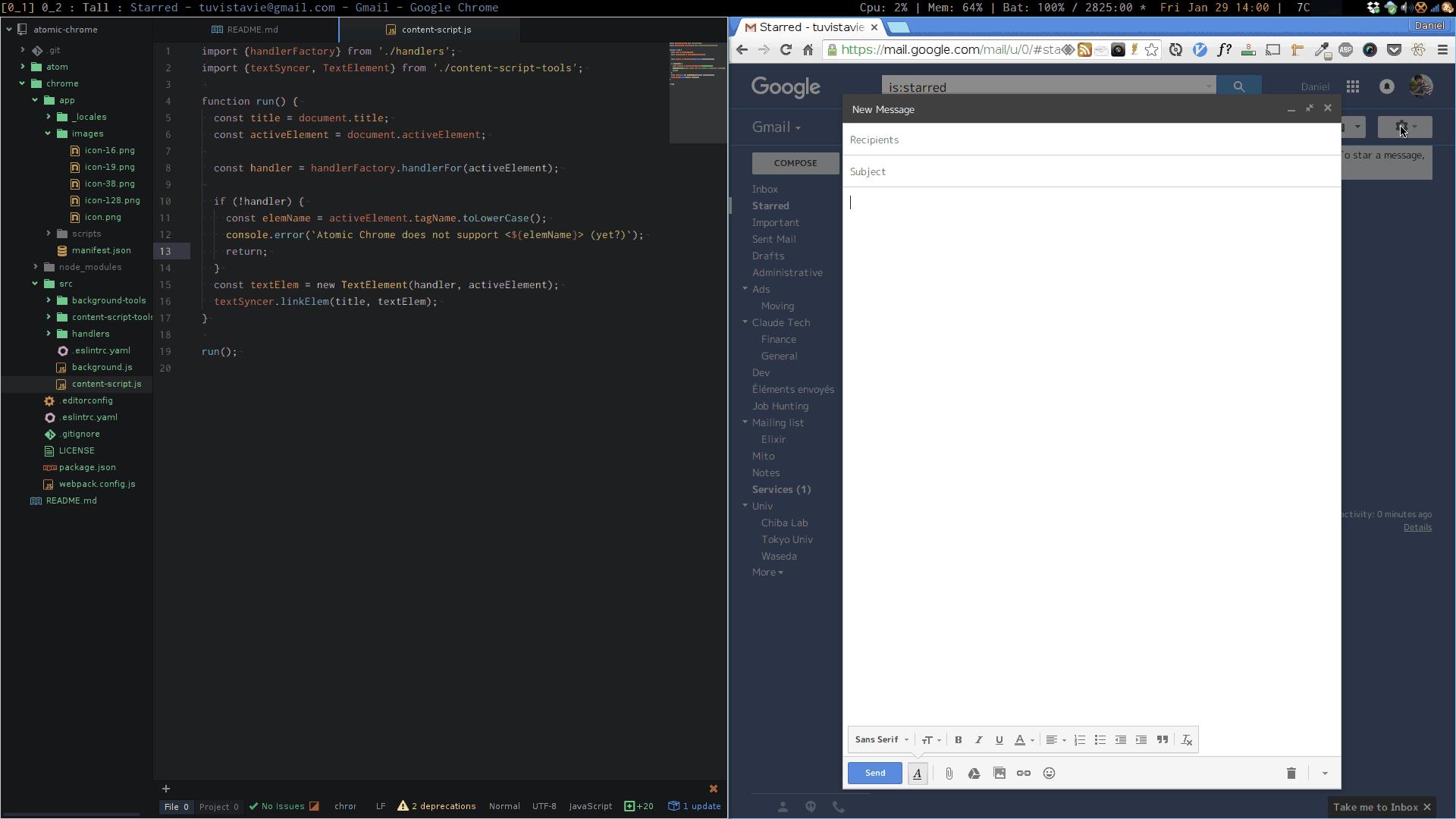Select Job Hunting label
The width and height of the screenshot is (1456, 819).
click(x=781, y=406)
